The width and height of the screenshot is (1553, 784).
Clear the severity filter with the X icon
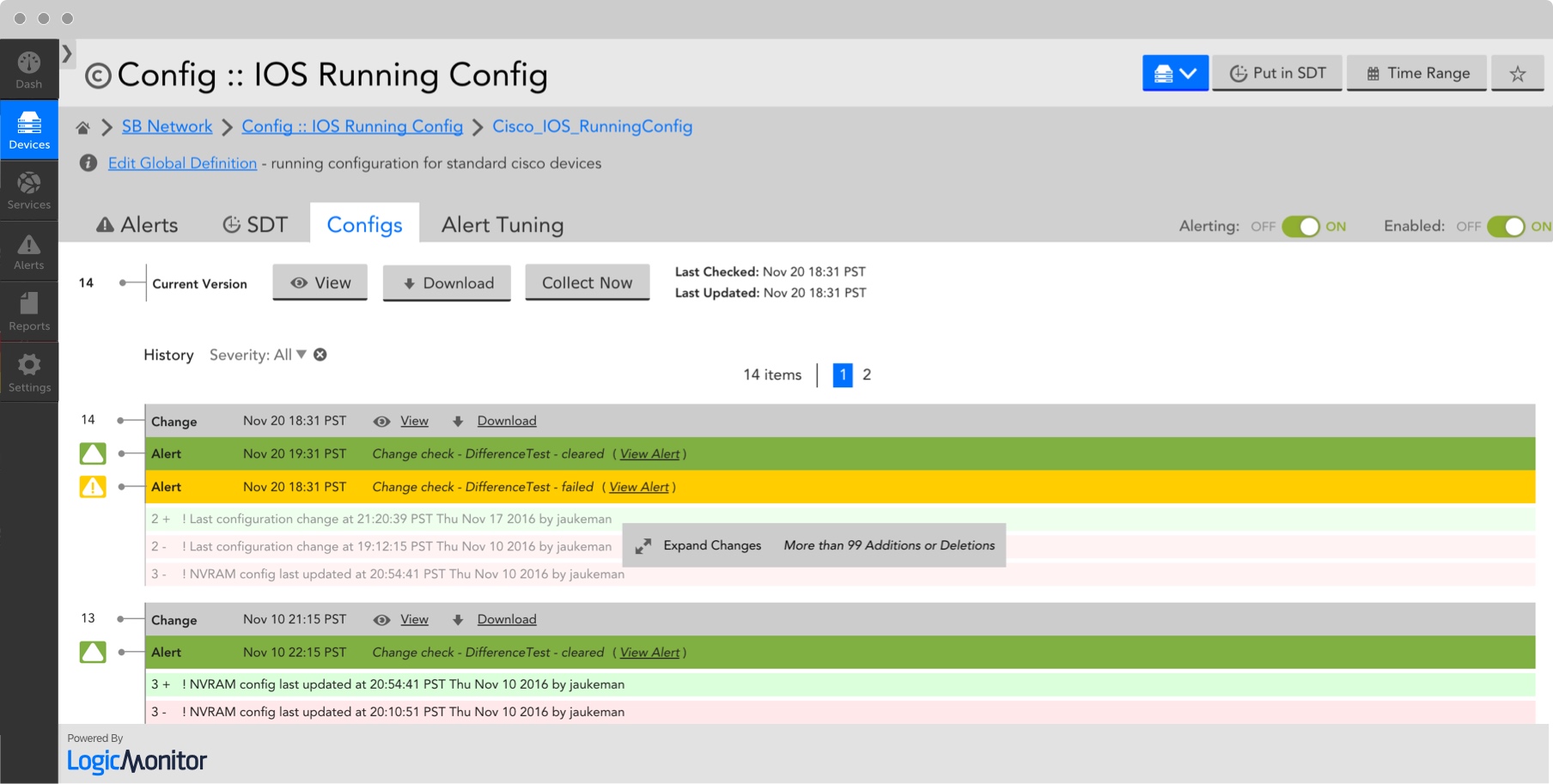pos(320,355)
